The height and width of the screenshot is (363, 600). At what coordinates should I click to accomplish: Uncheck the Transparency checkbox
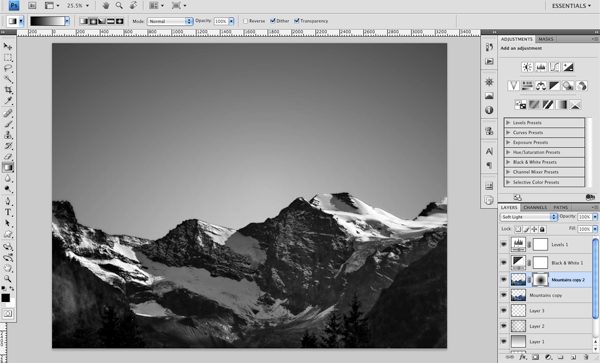tap(297, 21)
